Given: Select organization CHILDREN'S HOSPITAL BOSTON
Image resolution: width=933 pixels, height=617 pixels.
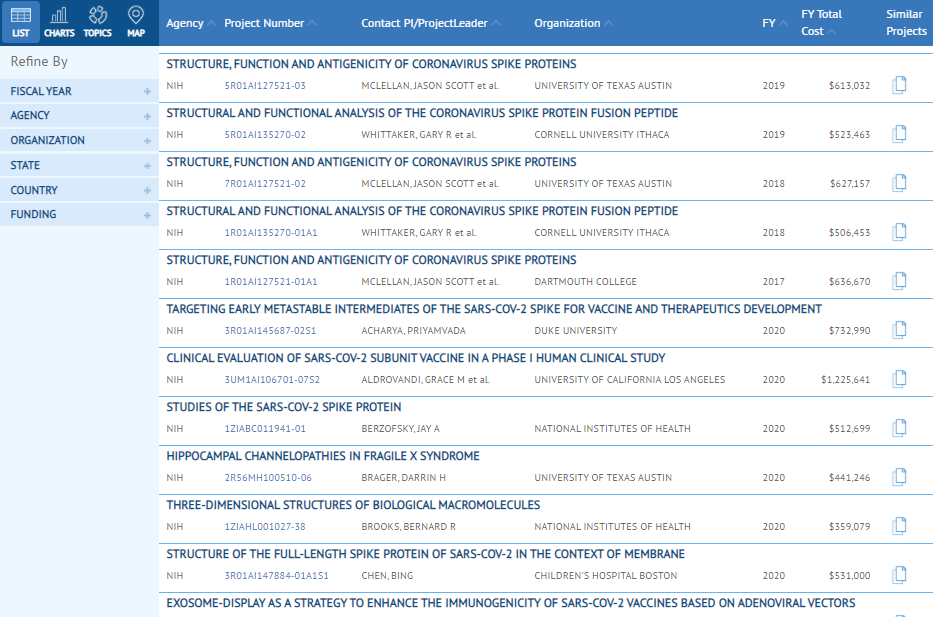Looking at the screenshot, I should [606, 575].
